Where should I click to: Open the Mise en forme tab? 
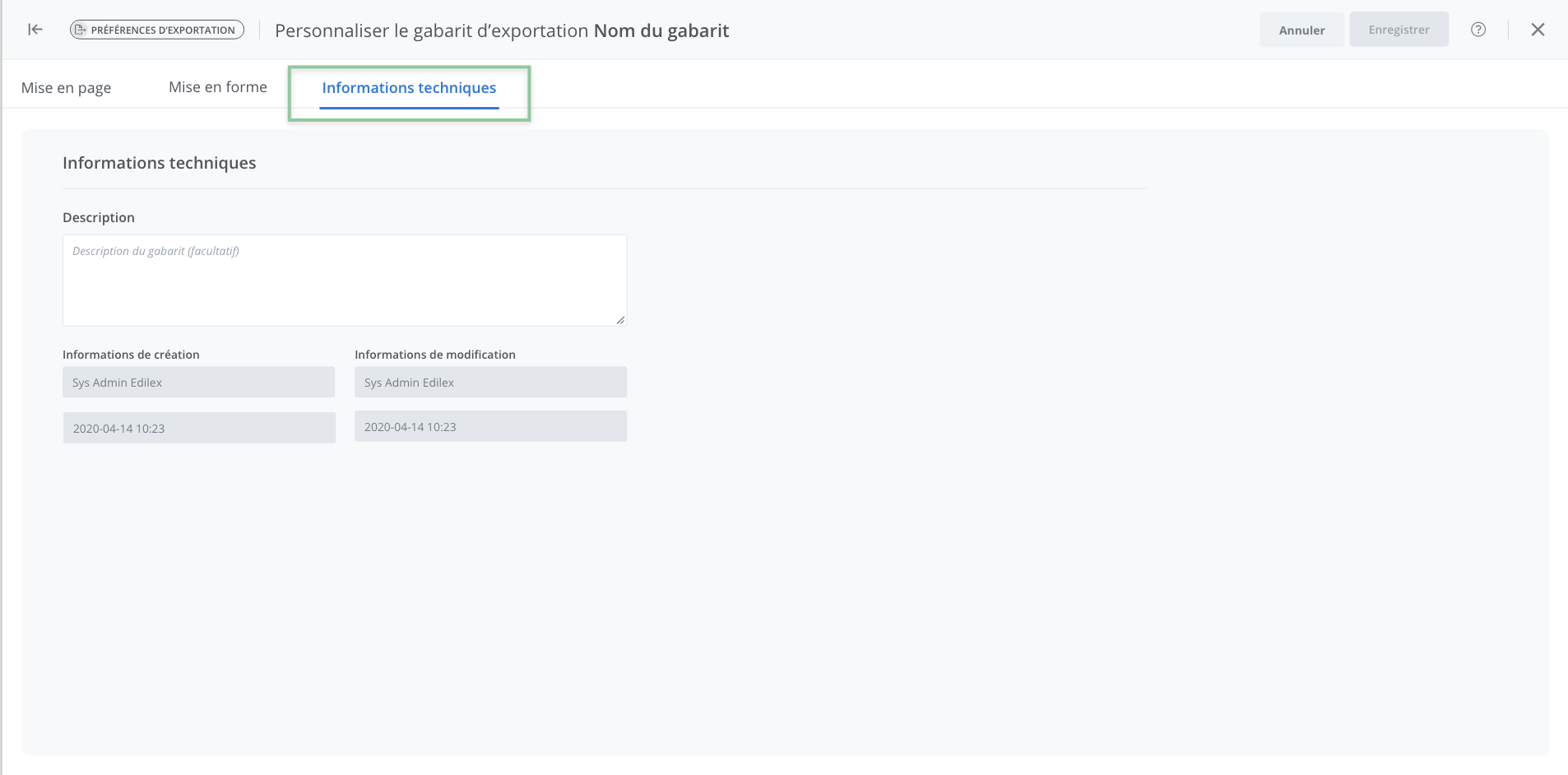(x=218, y=87)
